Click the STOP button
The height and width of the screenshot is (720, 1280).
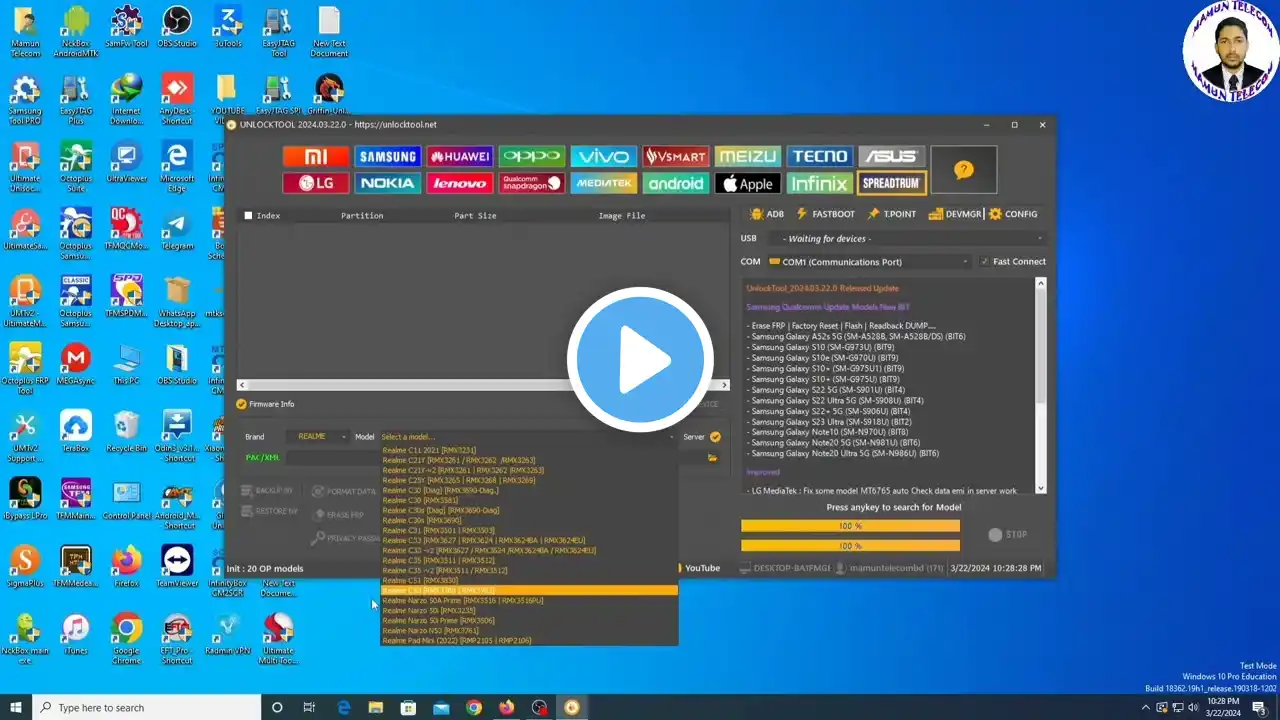(1008, 535)
